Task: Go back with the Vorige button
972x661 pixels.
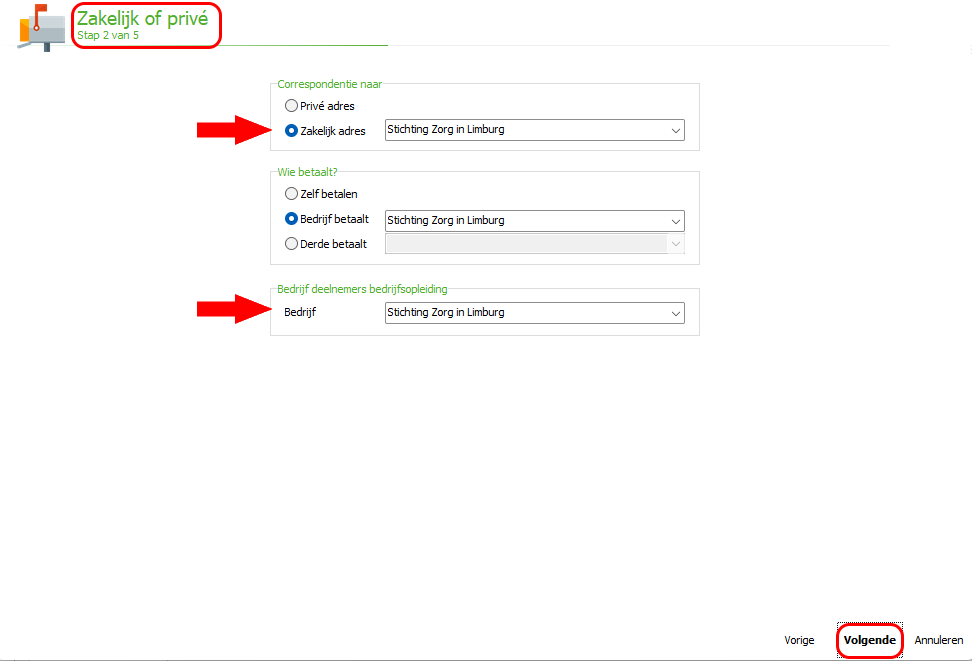Action: coord(799,640)
